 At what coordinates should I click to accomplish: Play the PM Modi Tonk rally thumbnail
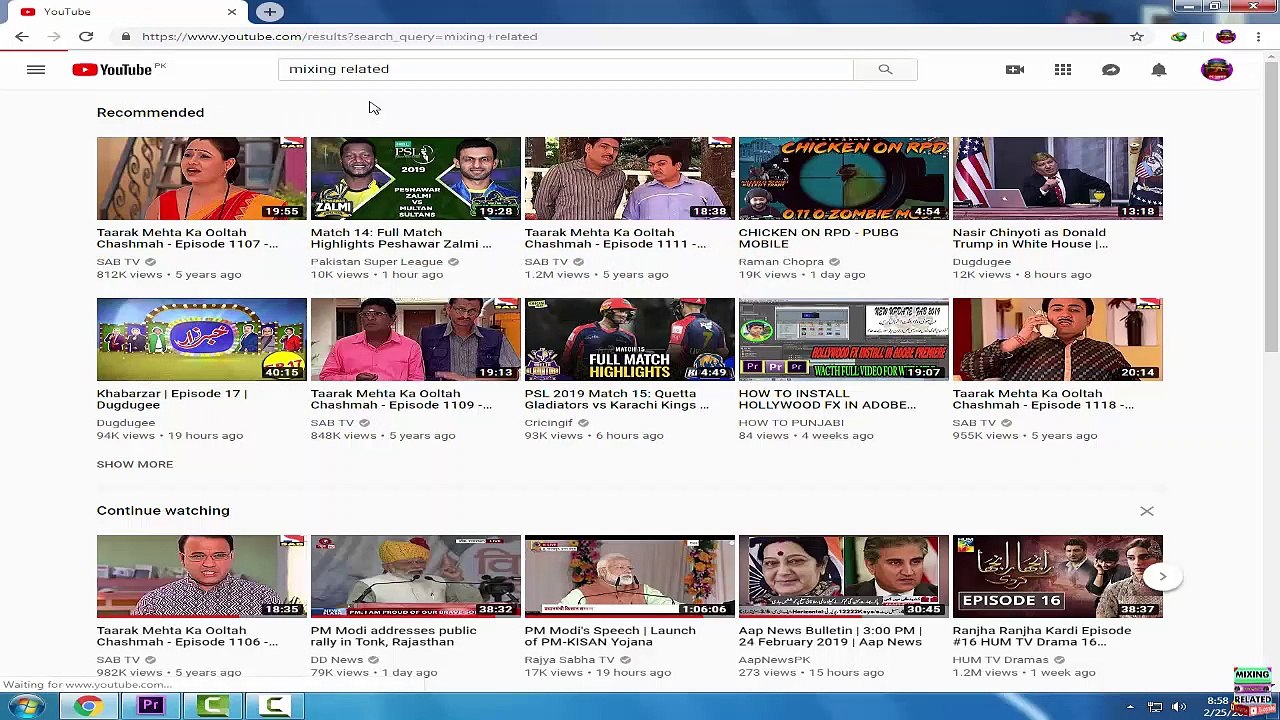point(416,576)
